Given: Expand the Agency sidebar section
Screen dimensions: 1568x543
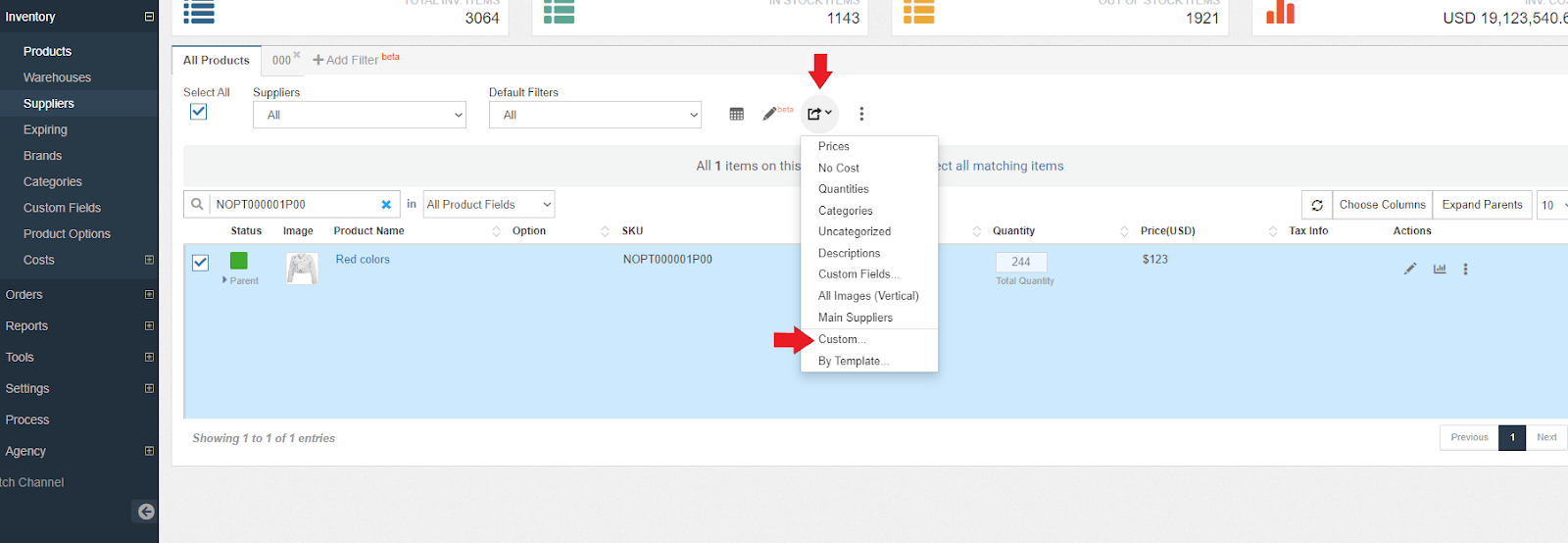Looking at the screenshot, I should [x=149, y=451].
